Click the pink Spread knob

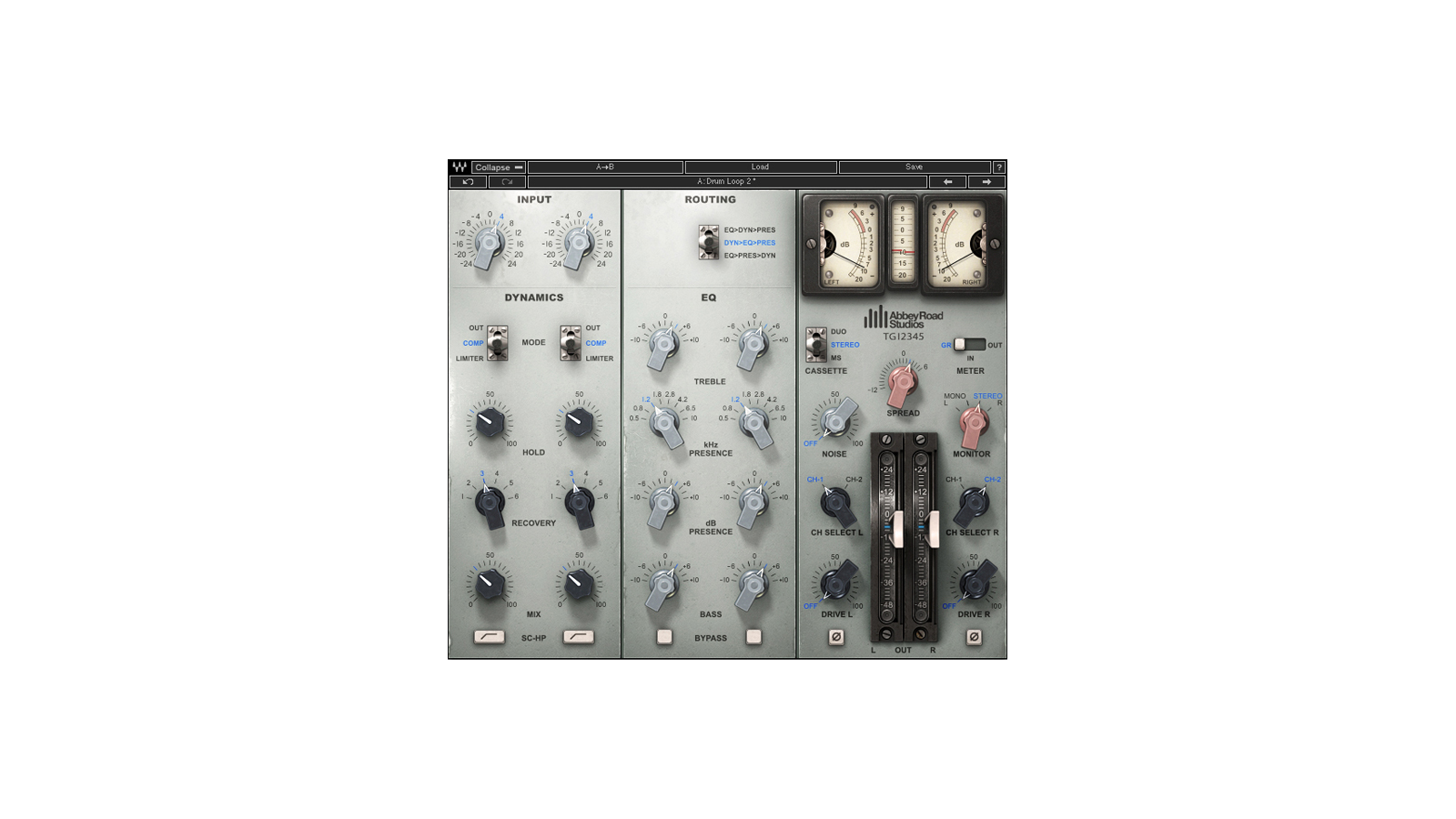[902, 383]
